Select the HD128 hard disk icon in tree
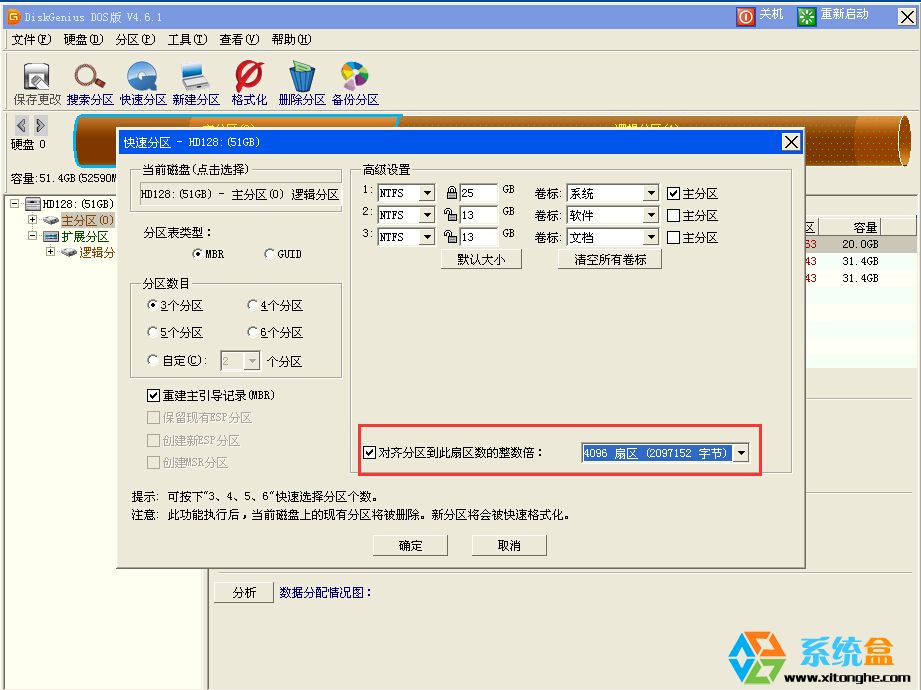This screenshot has height=690, width=921. pyautogui.click(x=33, y=204)
